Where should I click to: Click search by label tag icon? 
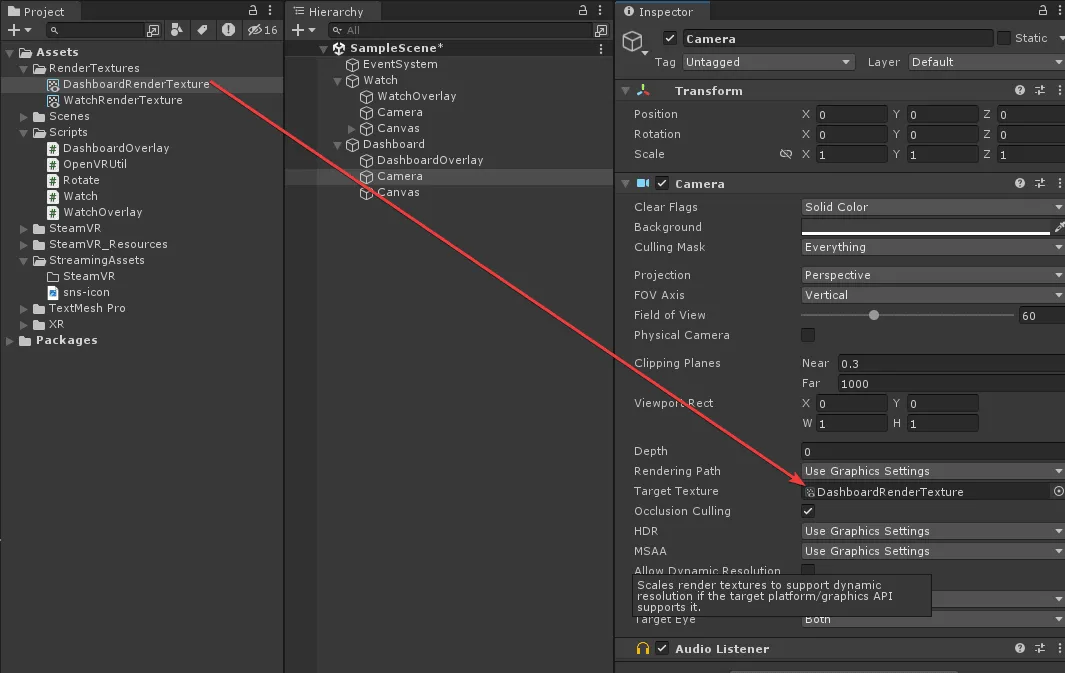tap(202, 30)
